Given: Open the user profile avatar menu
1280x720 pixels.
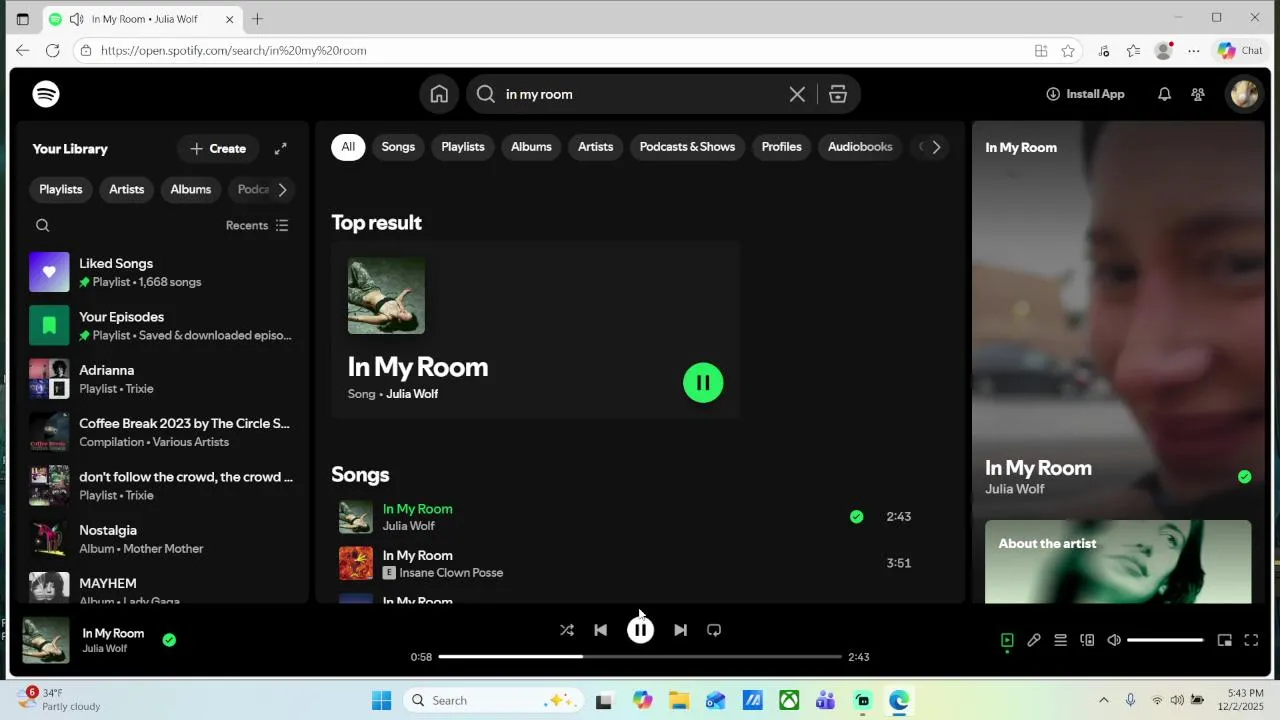Looking at the screenshot, I should pyautogui.click(x=1244, y=94).
